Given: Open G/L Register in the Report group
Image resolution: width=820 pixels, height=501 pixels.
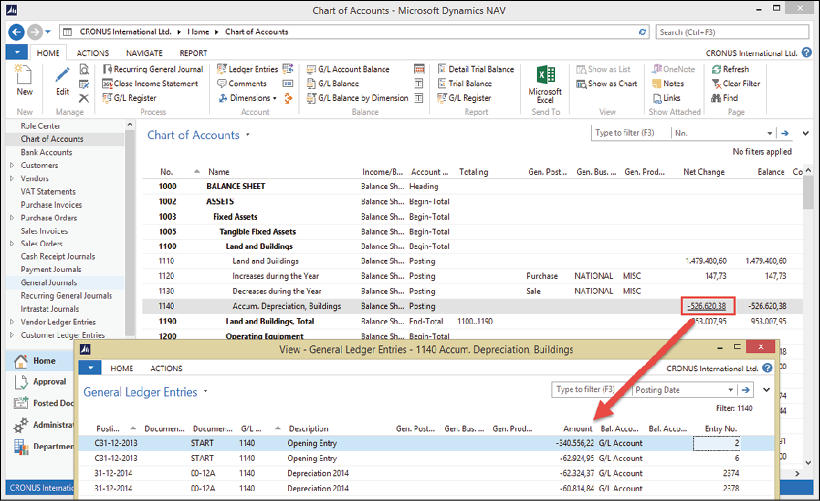Looking at the screenshot, I should coord(464,98).
